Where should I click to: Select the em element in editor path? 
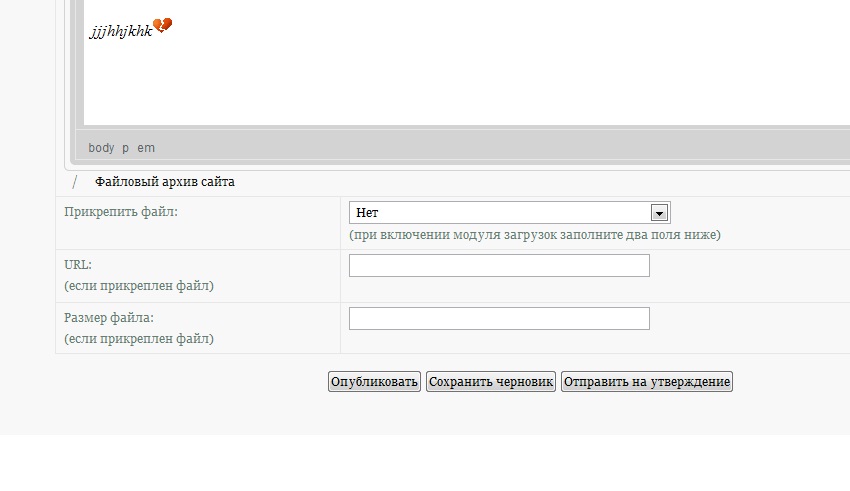tap(146, 147)
